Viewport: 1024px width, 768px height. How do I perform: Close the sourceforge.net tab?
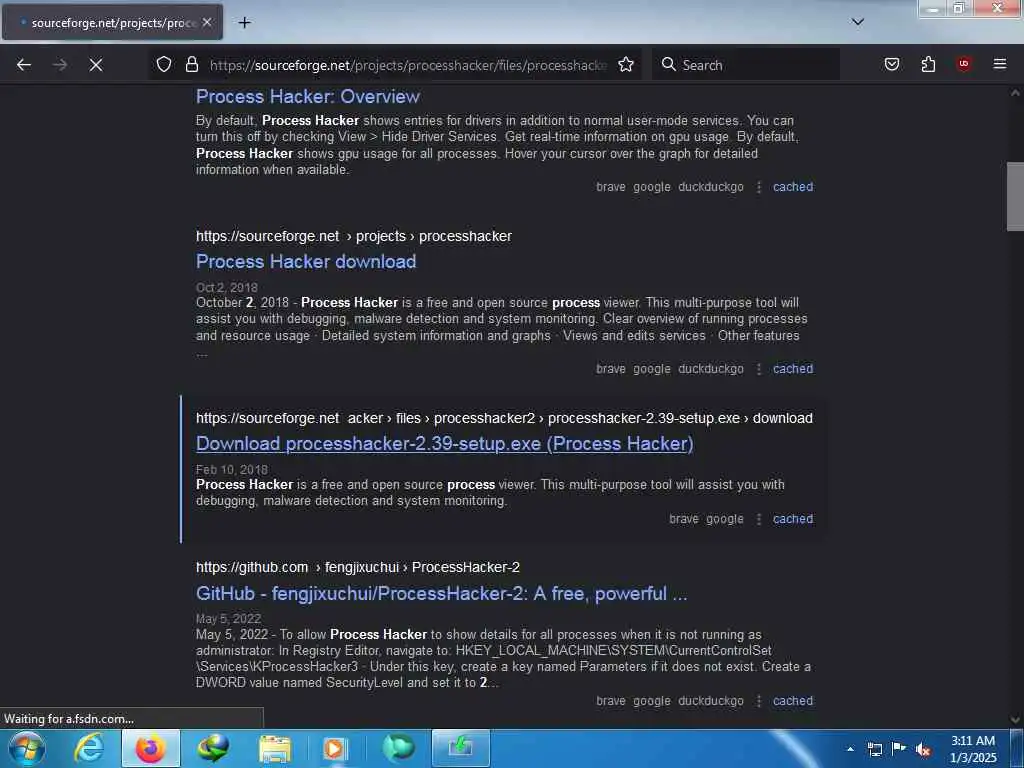coord(207,22)
